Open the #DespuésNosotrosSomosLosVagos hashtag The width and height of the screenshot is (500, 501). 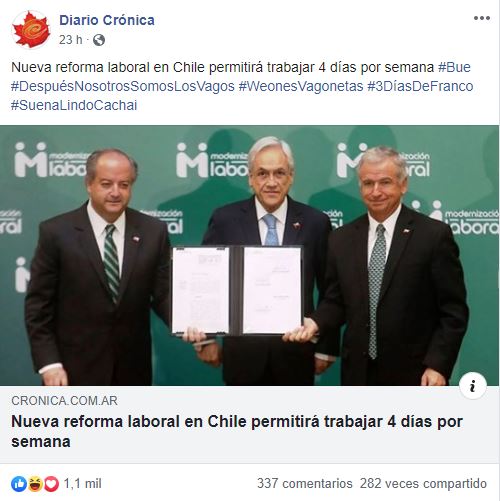click(x=123, y=86)
